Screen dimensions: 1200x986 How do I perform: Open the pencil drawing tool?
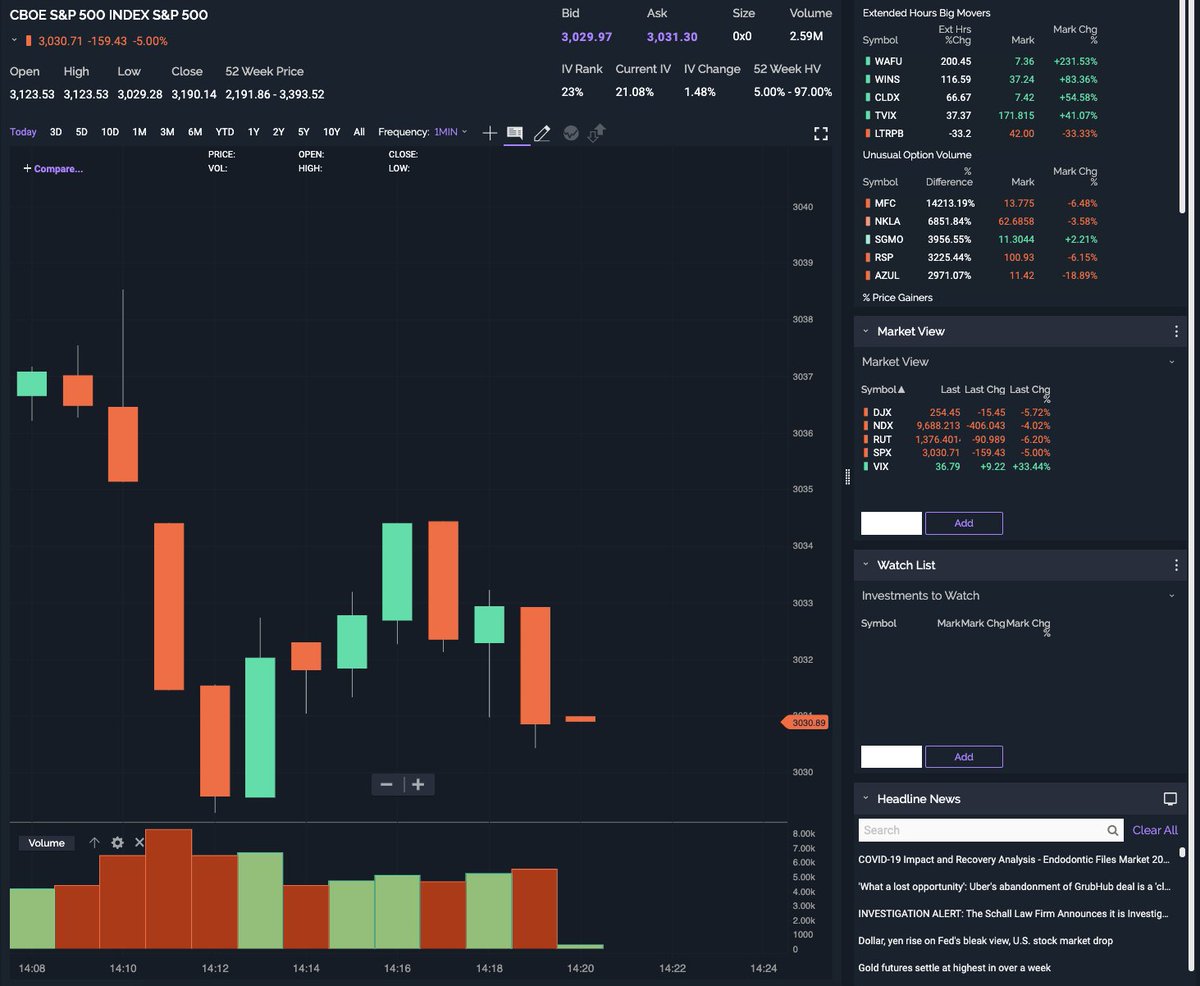coord(542,133)
